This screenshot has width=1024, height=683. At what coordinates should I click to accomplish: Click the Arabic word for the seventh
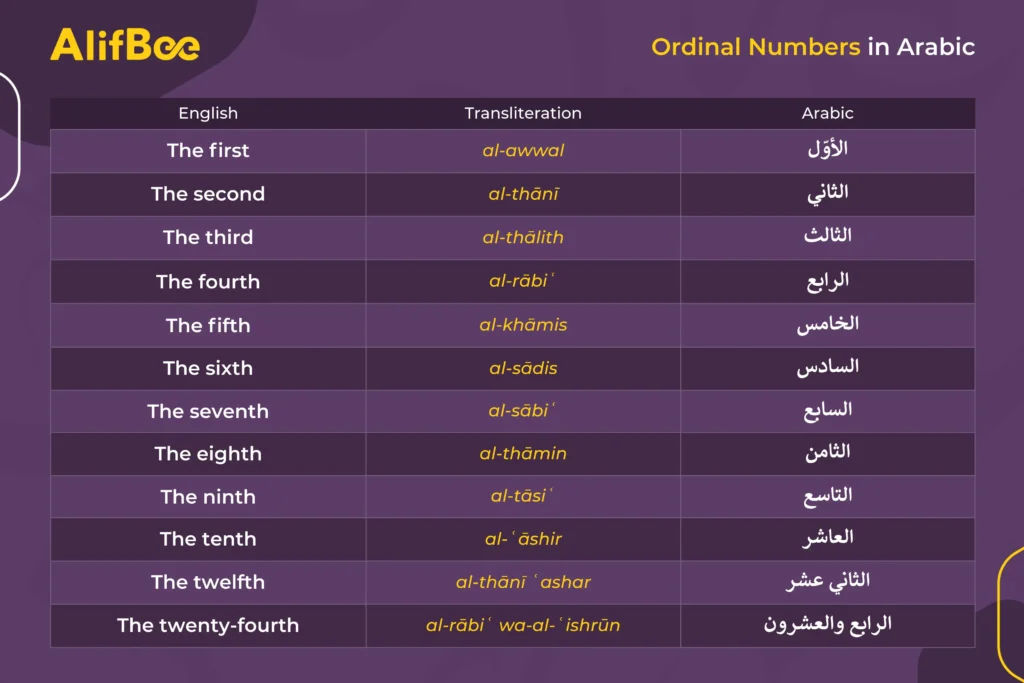pyautogui.click(x=827, y=411)
